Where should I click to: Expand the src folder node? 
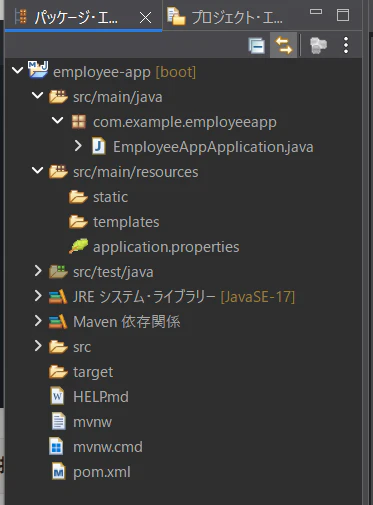click(38, 346)
